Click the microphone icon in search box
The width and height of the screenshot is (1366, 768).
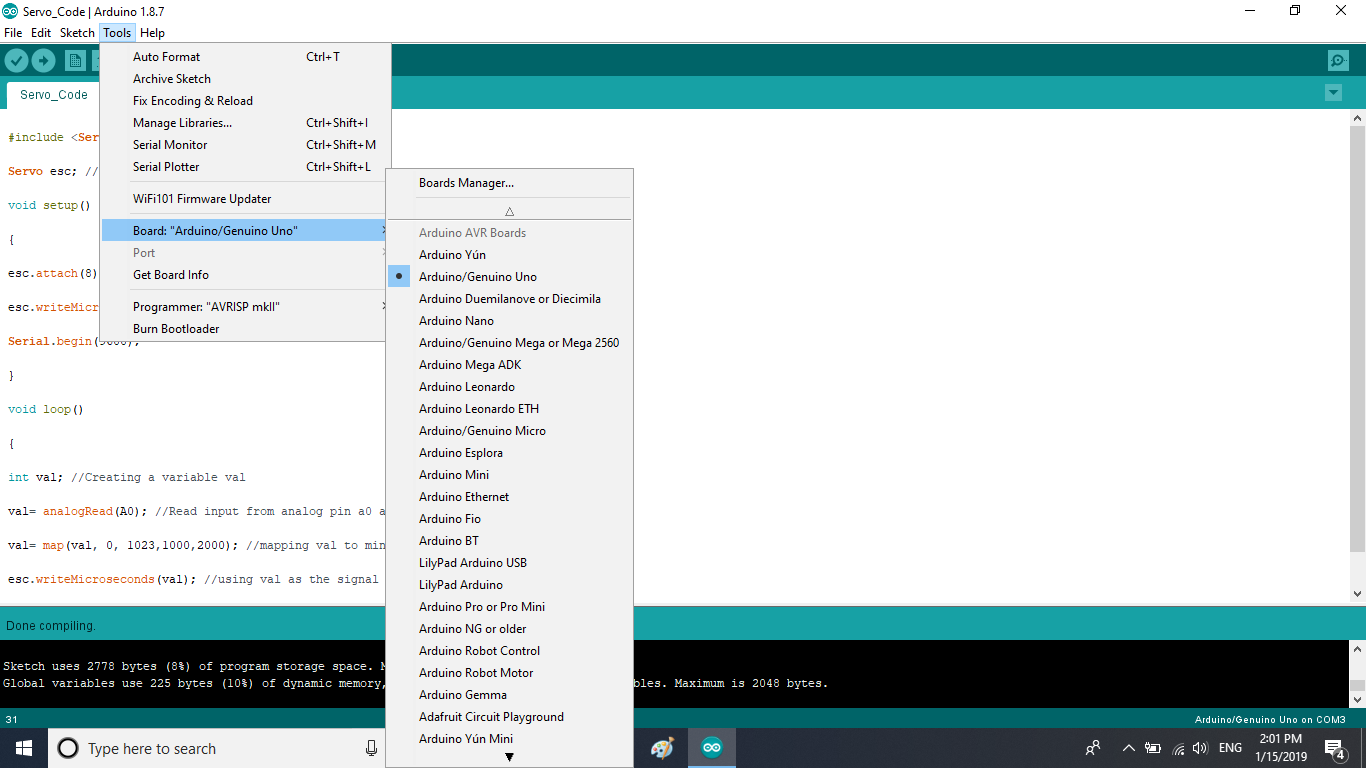pos(371,748)
